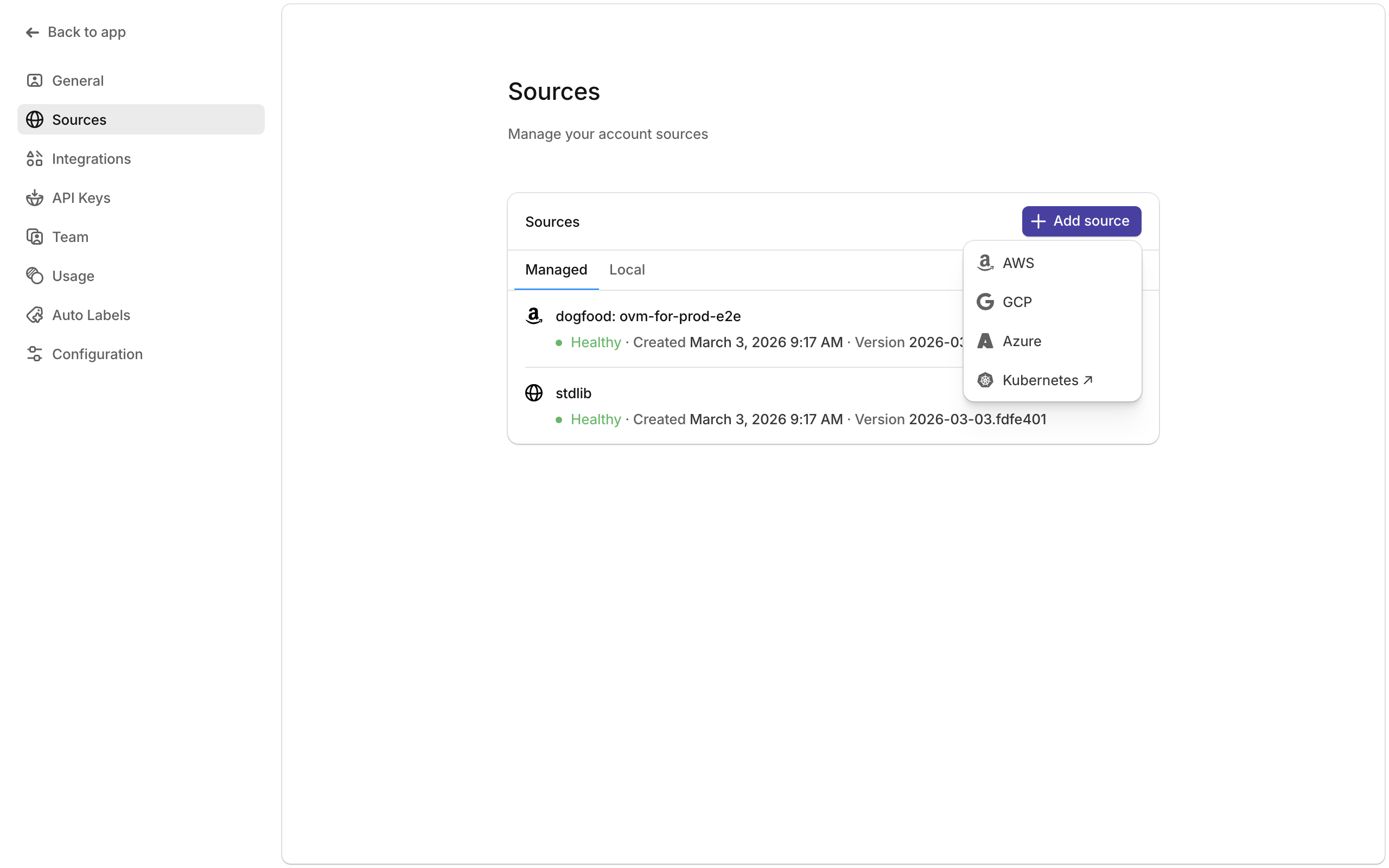Viewport: 1389px width, 868px height.
Task: Open the General settings section
Action: (x=78, y=80)
